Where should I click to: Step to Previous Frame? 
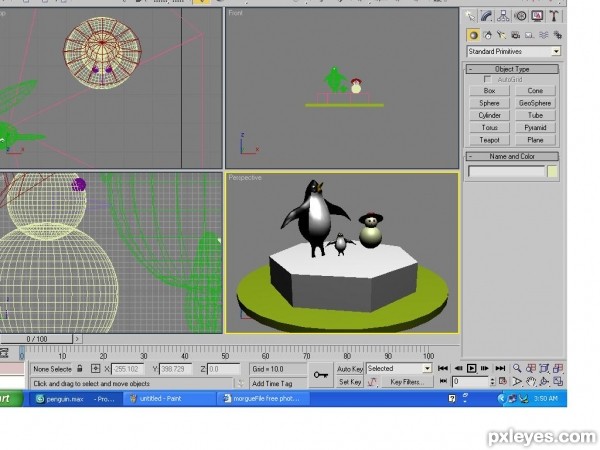[458, 368]
